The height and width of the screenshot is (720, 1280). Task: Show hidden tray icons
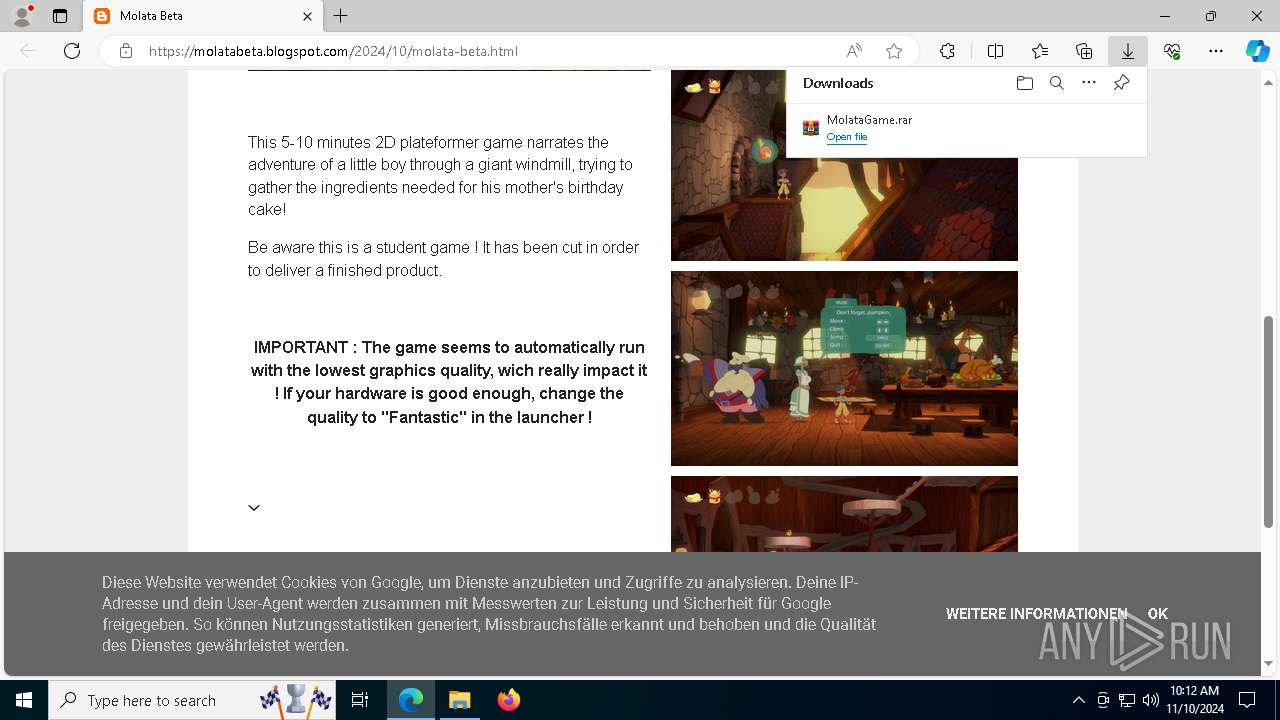1078,700
